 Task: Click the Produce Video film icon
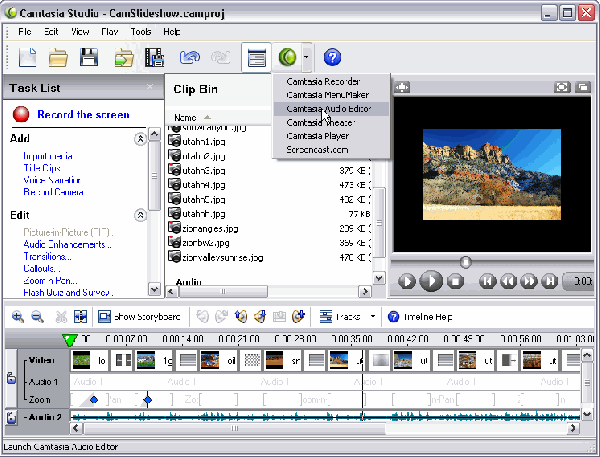pos(154,57)
